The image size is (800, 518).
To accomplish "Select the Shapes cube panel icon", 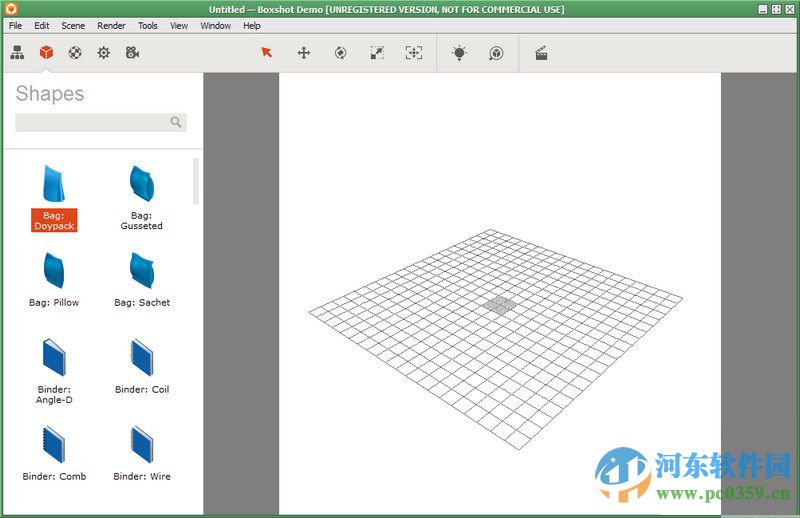I will pyautogui.click(x=46, y=53).
